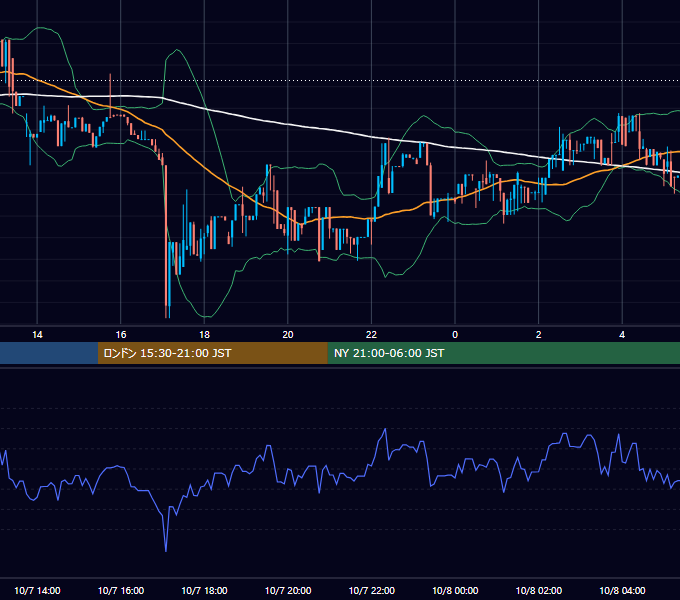This screenshot has width=680, height=600.
Task: Click the 2 hour label on price chart axis
Action: 538,335
